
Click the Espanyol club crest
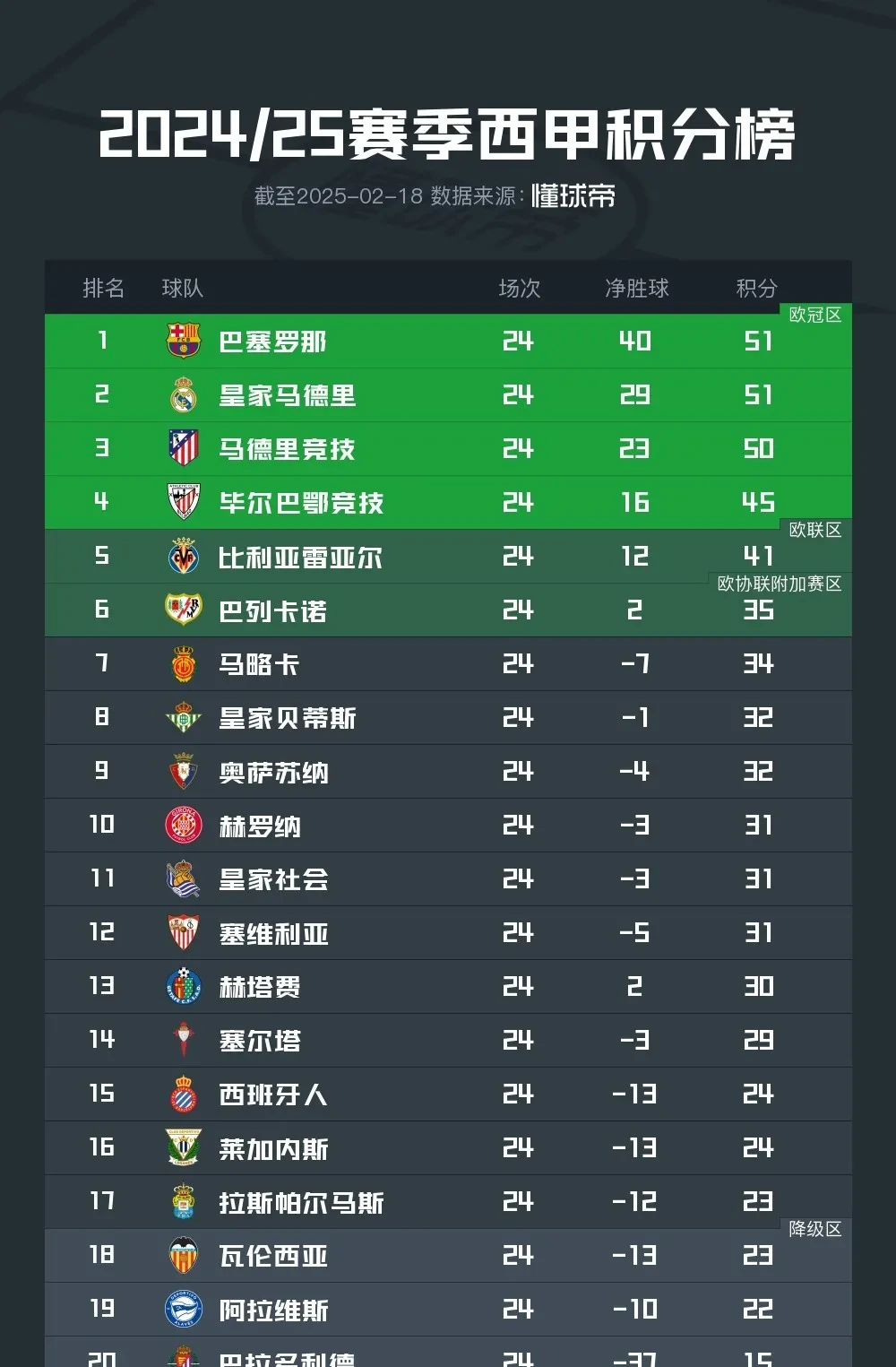coord(184,1094)
